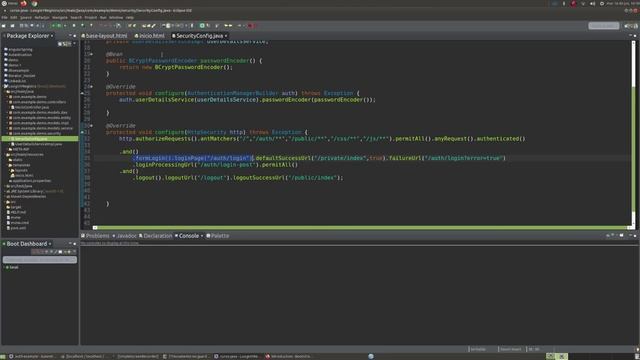640x360 pixels.
Task: Expand the src/test/java node
Action: tap(5, 186)
